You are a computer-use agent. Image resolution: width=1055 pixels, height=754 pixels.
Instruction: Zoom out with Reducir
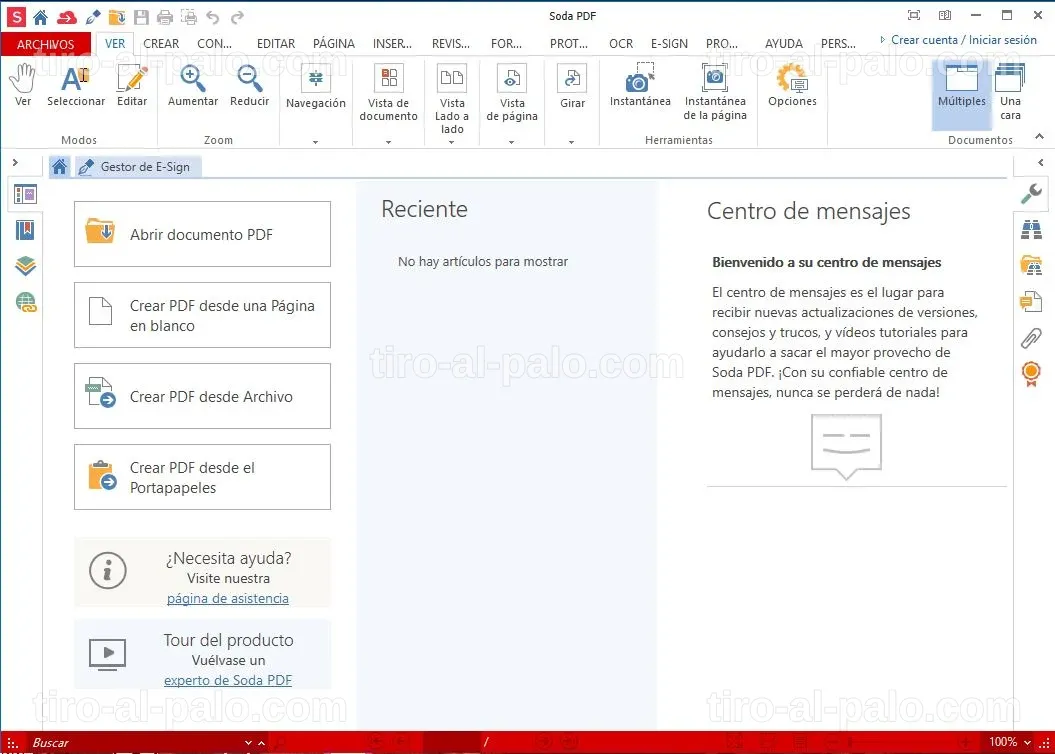249,85
